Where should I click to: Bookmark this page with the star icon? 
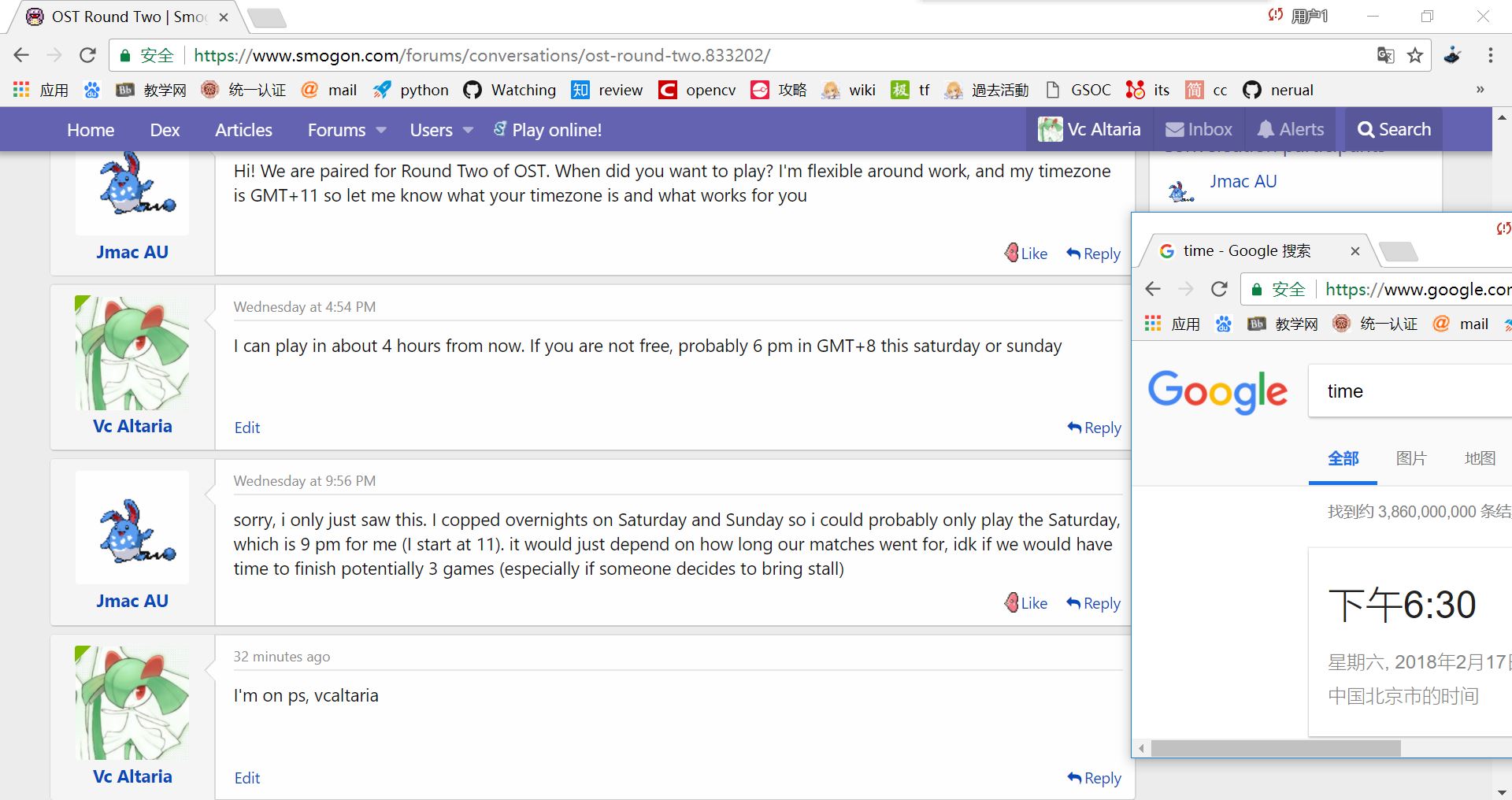coord(1415,55)
